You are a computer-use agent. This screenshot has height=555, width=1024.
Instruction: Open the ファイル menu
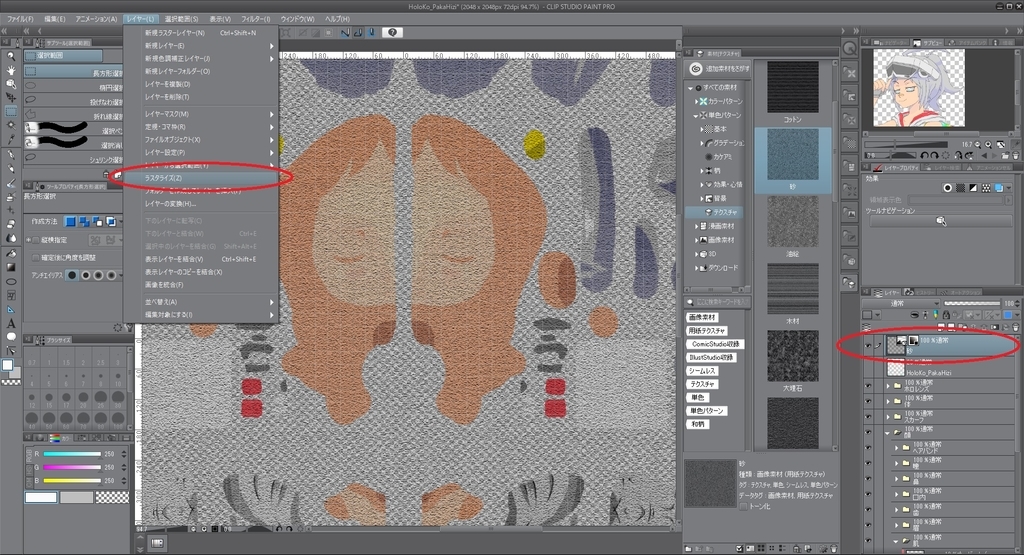point(20,19)
